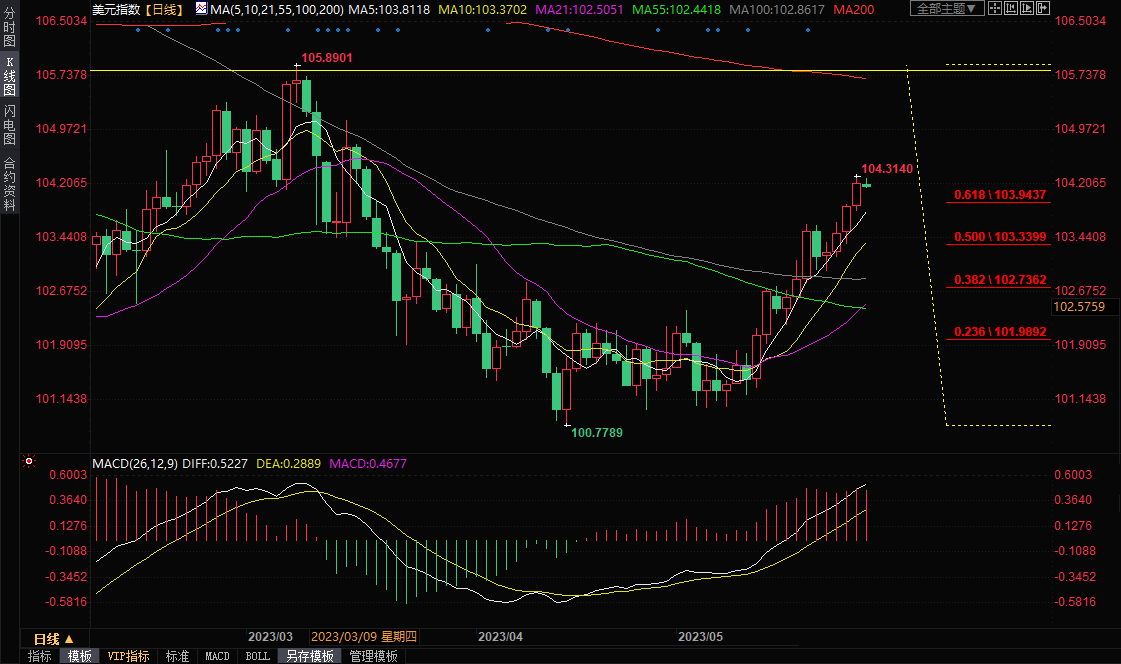Open 管理模板 template manager
The height and width of the screenshot is (664, 1121).
(x=373, y=656)
